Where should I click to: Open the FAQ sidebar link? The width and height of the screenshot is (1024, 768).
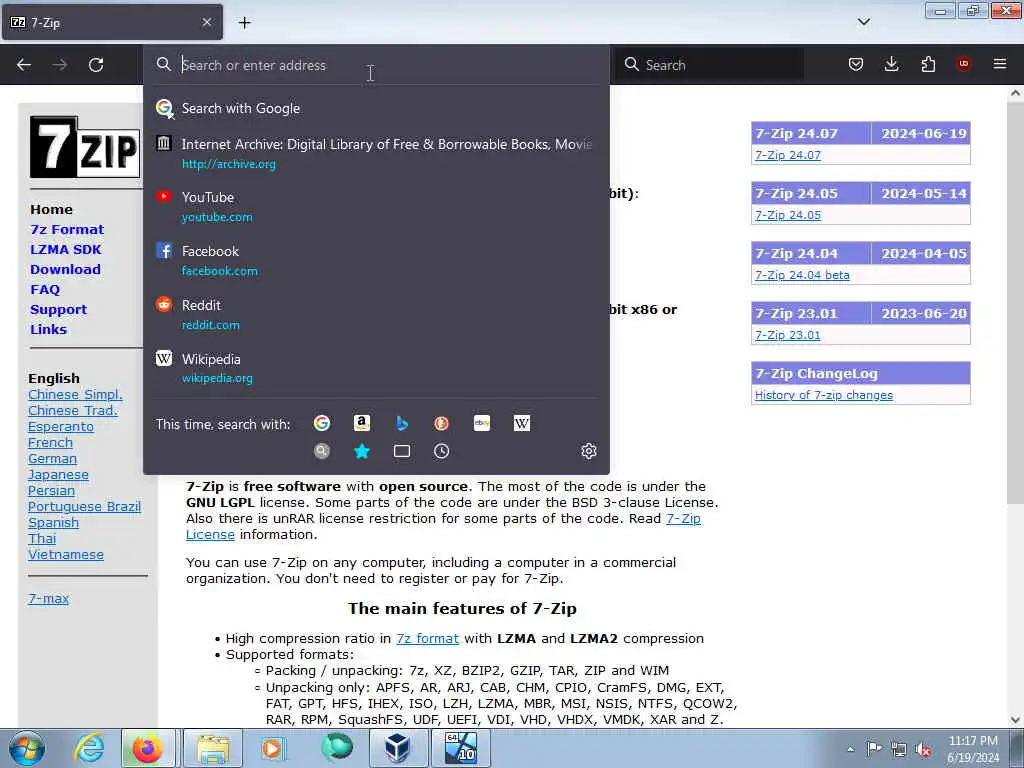pos(44,289)
